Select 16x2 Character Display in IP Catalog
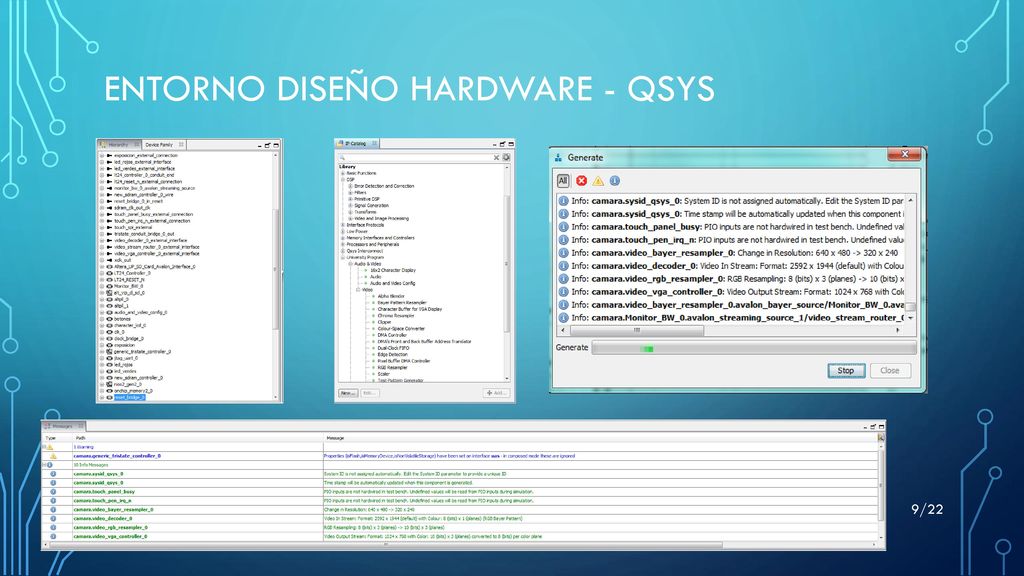 (393, 270)
